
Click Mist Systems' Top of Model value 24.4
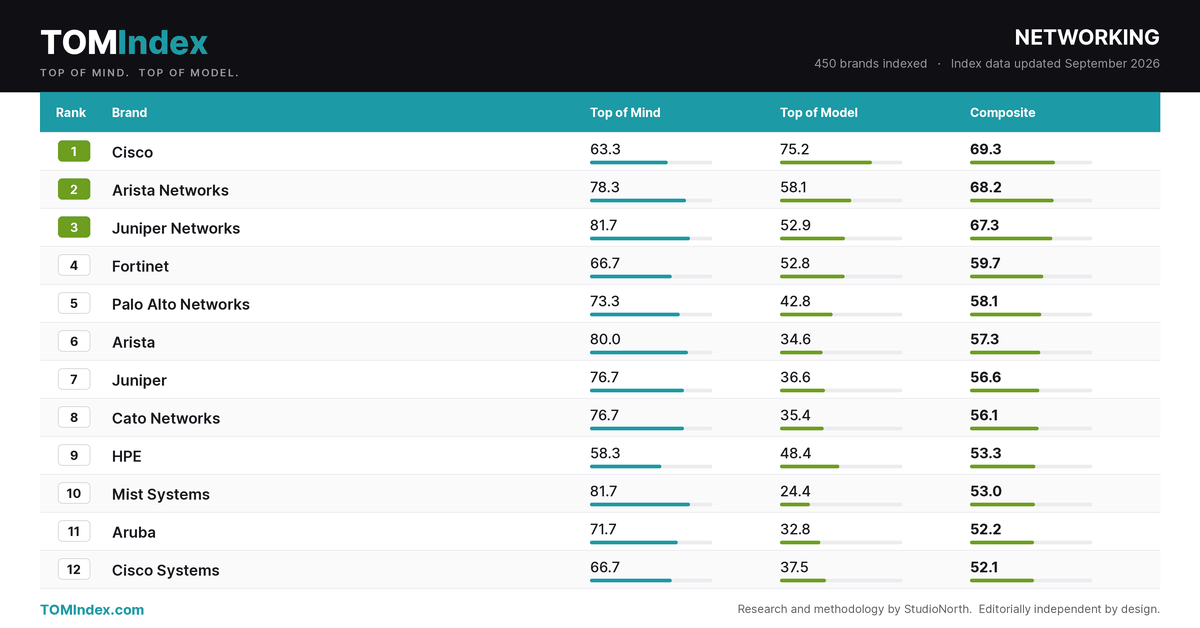pos(795,491)
